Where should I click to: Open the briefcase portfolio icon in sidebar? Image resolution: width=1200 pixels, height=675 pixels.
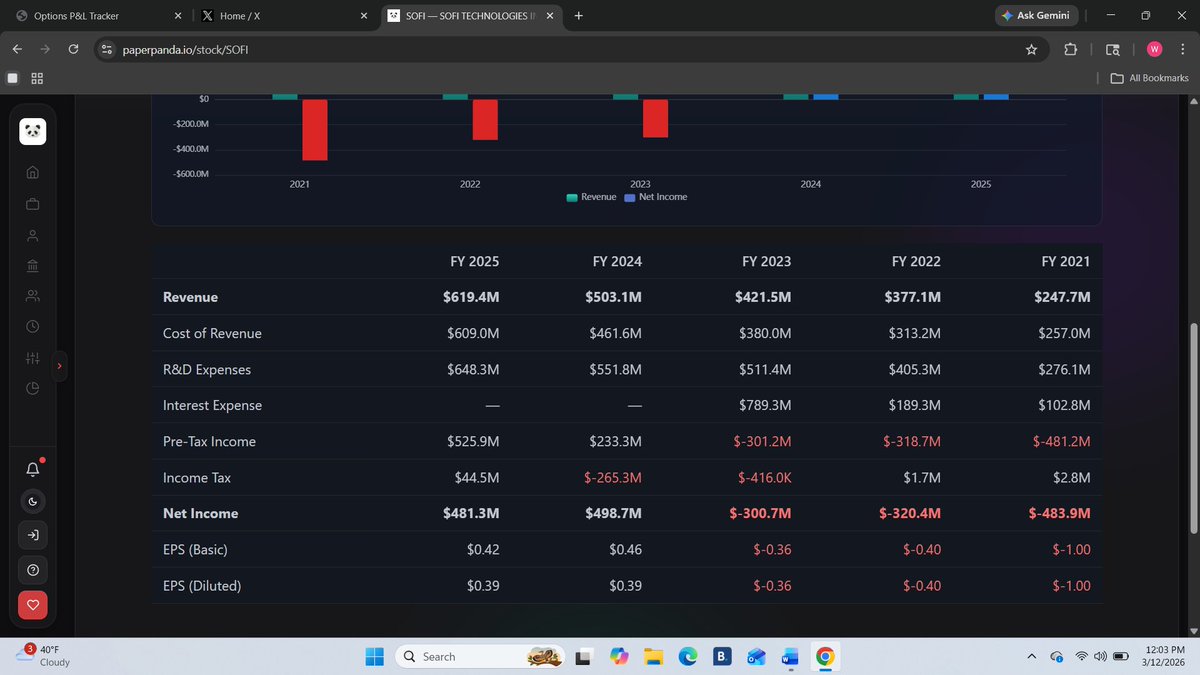point(33,204)
